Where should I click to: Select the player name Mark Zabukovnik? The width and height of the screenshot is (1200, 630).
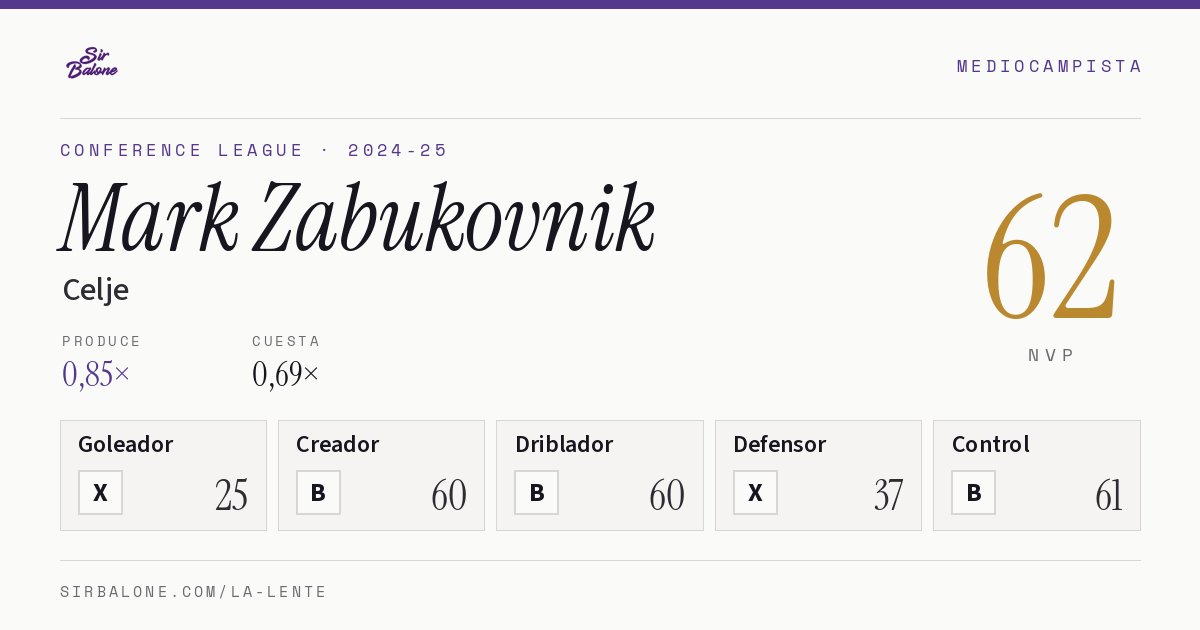pos(358,219)
